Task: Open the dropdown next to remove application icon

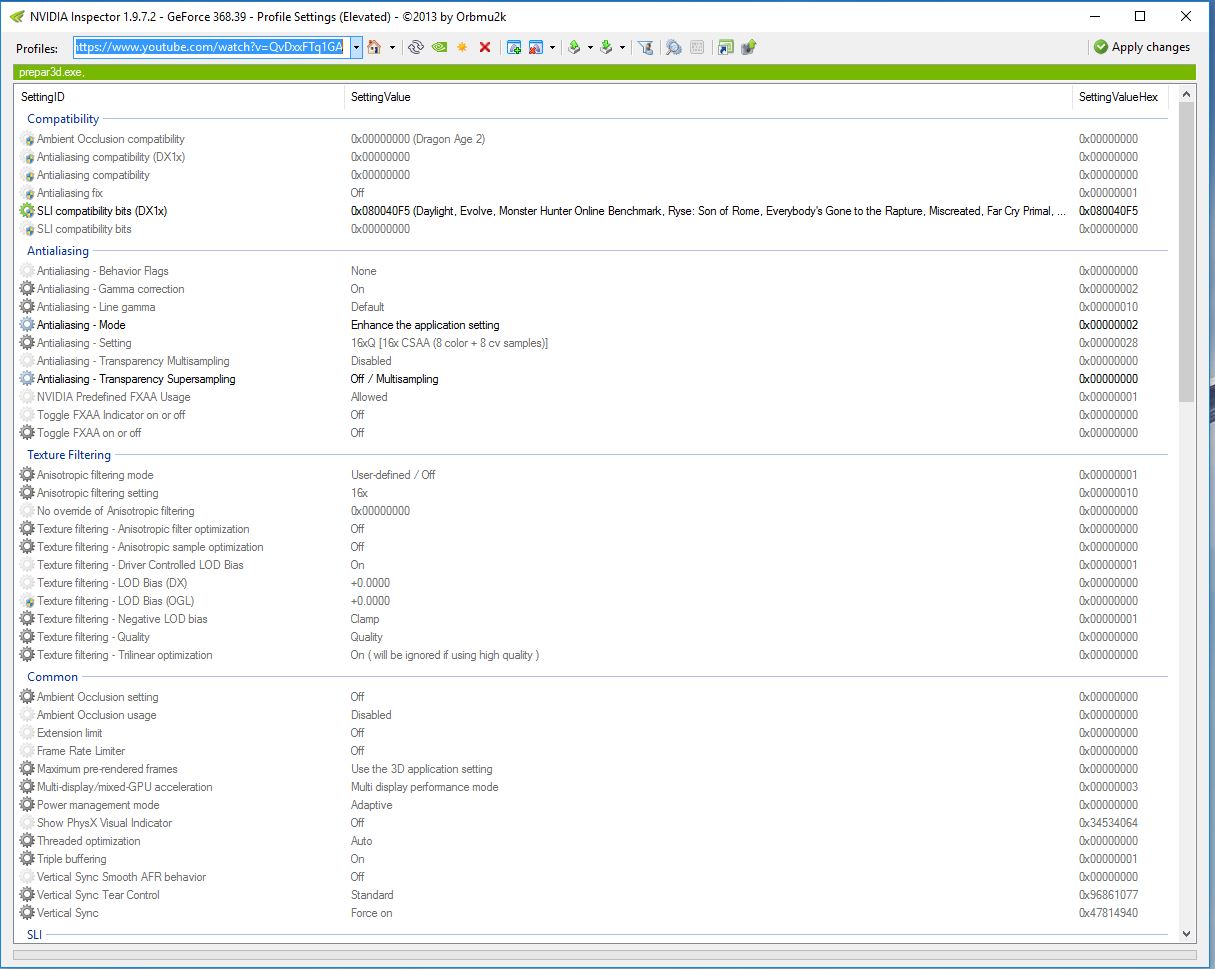Action: click(x=553, y=47)
